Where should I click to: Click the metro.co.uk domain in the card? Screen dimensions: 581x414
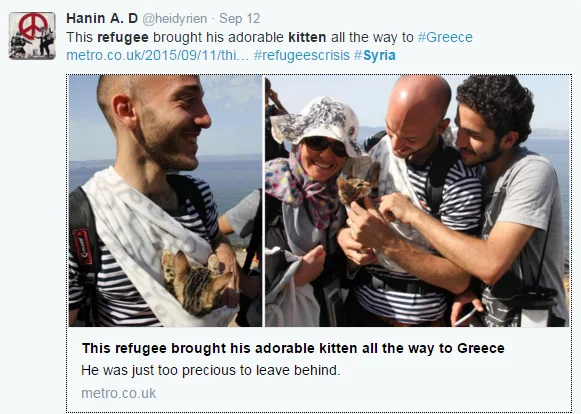pos(119,393)
